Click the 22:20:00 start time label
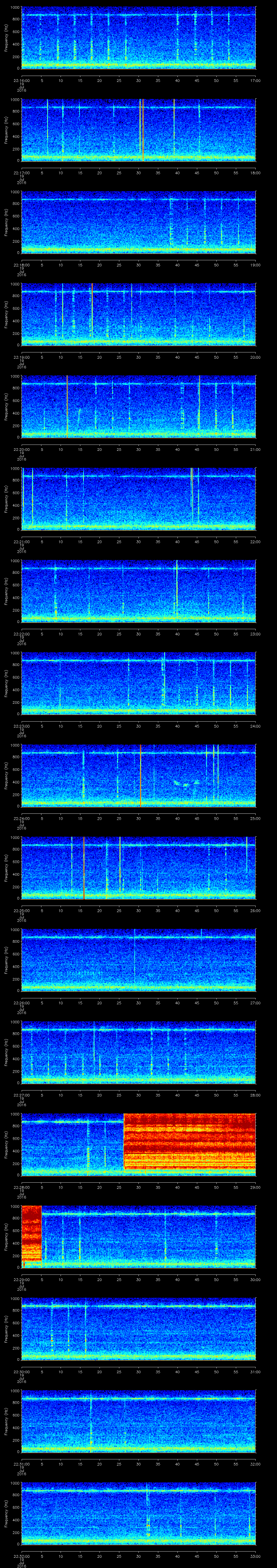Image resolution: width=277 pixels, height=1568 pixels. point(21,449)
